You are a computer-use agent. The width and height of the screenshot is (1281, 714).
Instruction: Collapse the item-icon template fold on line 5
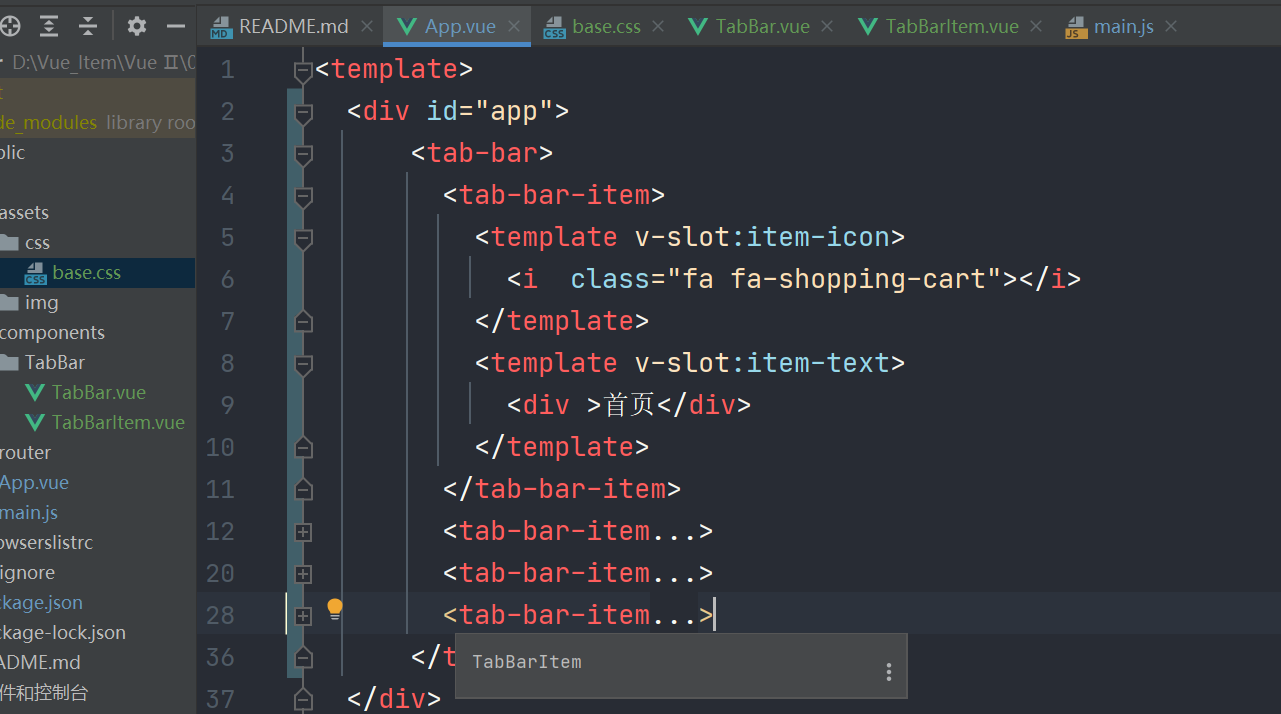[304, 239]
